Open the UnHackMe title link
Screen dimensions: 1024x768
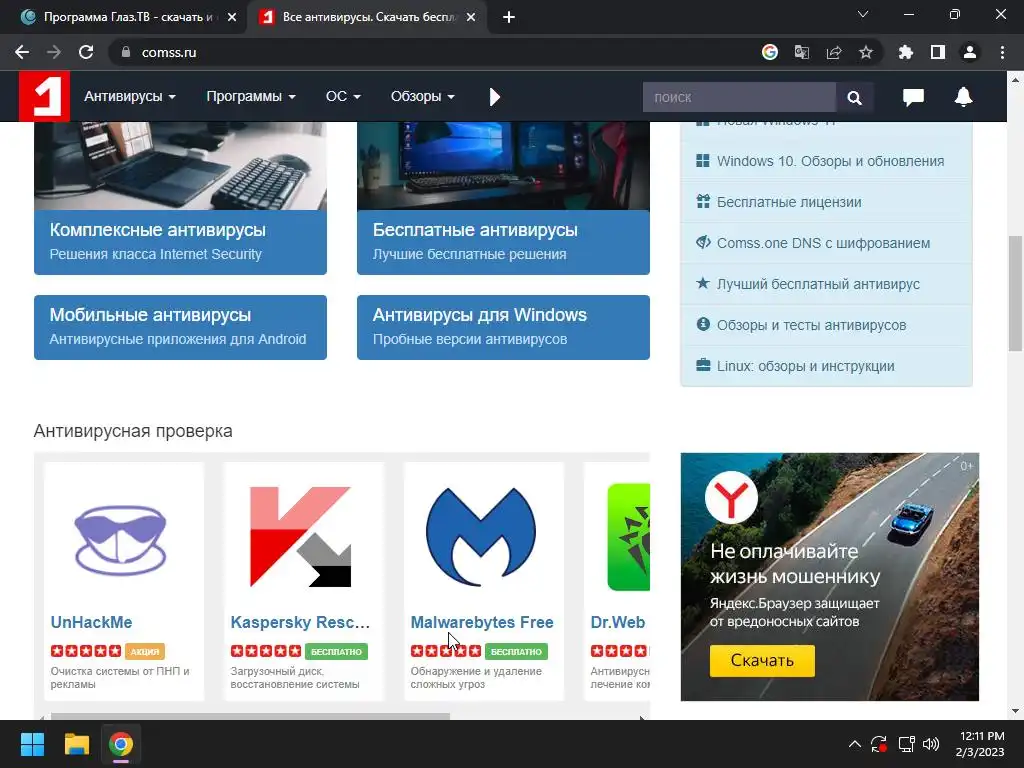click(x=91, y=622)
